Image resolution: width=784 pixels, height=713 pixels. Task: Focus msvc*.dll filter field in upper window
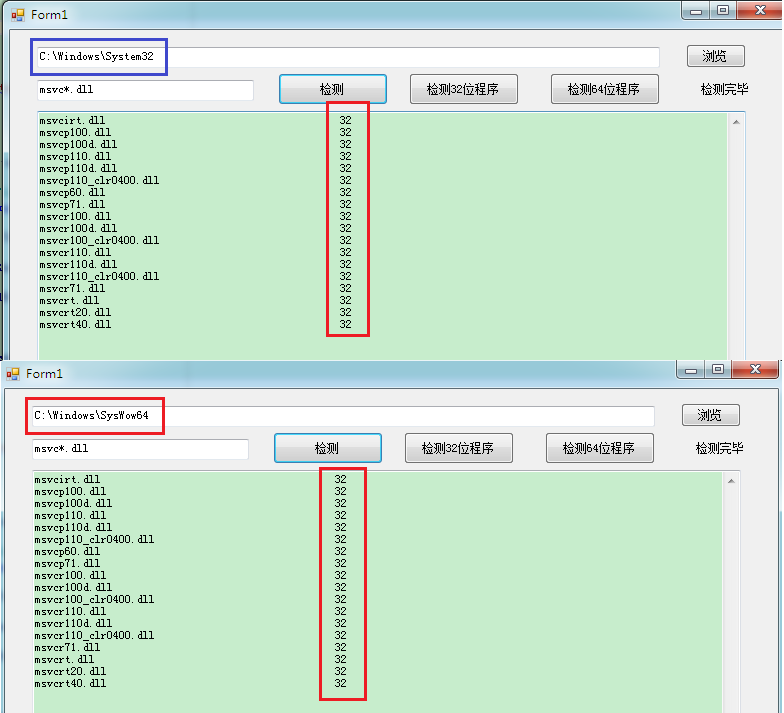(x=146, y=90)
